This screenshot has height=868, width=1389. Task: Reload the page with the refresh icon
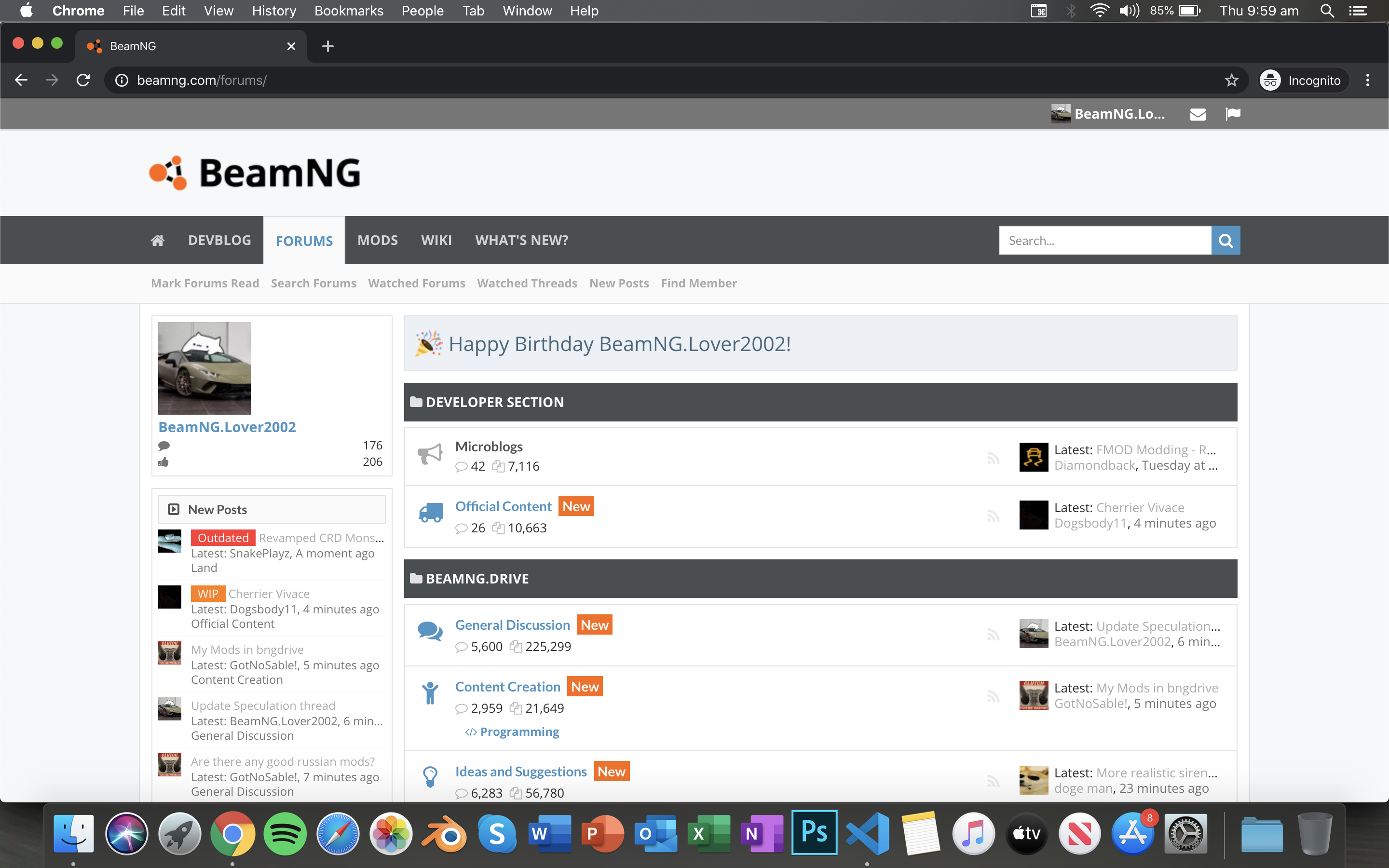[83, 81]
